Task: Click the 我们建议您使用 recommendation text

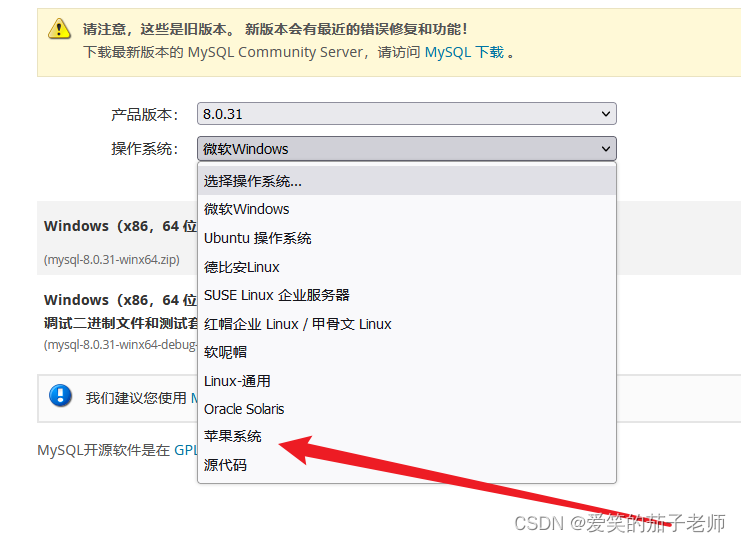Action: (136, 398)
